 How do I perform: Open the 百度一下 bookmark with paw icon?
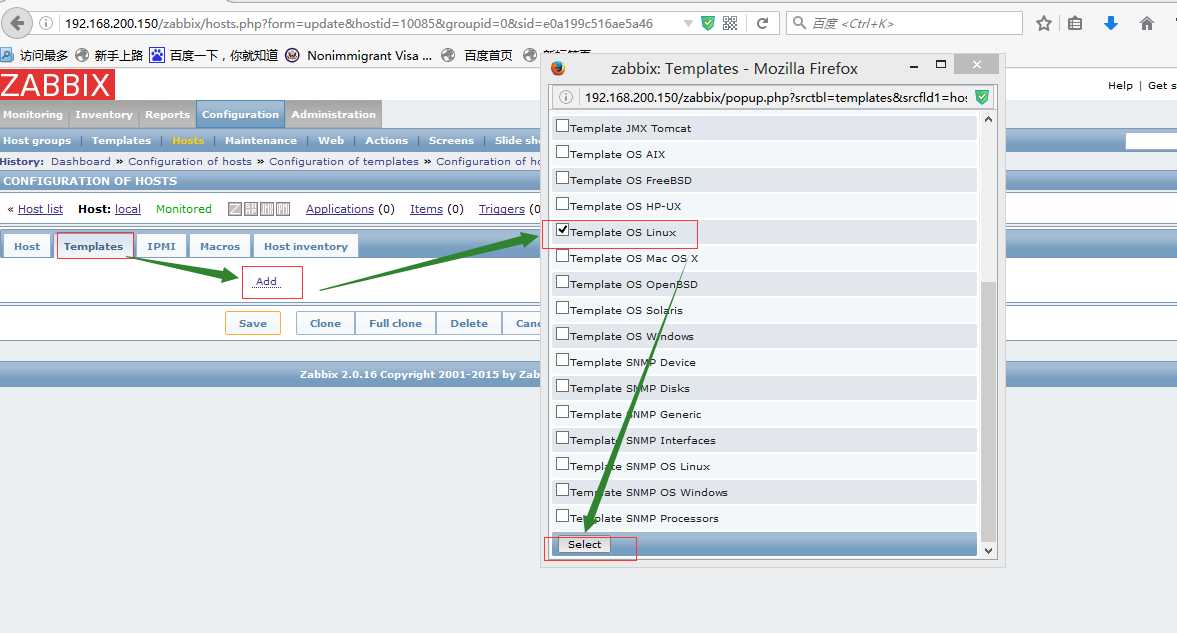[x=214, y=55]
